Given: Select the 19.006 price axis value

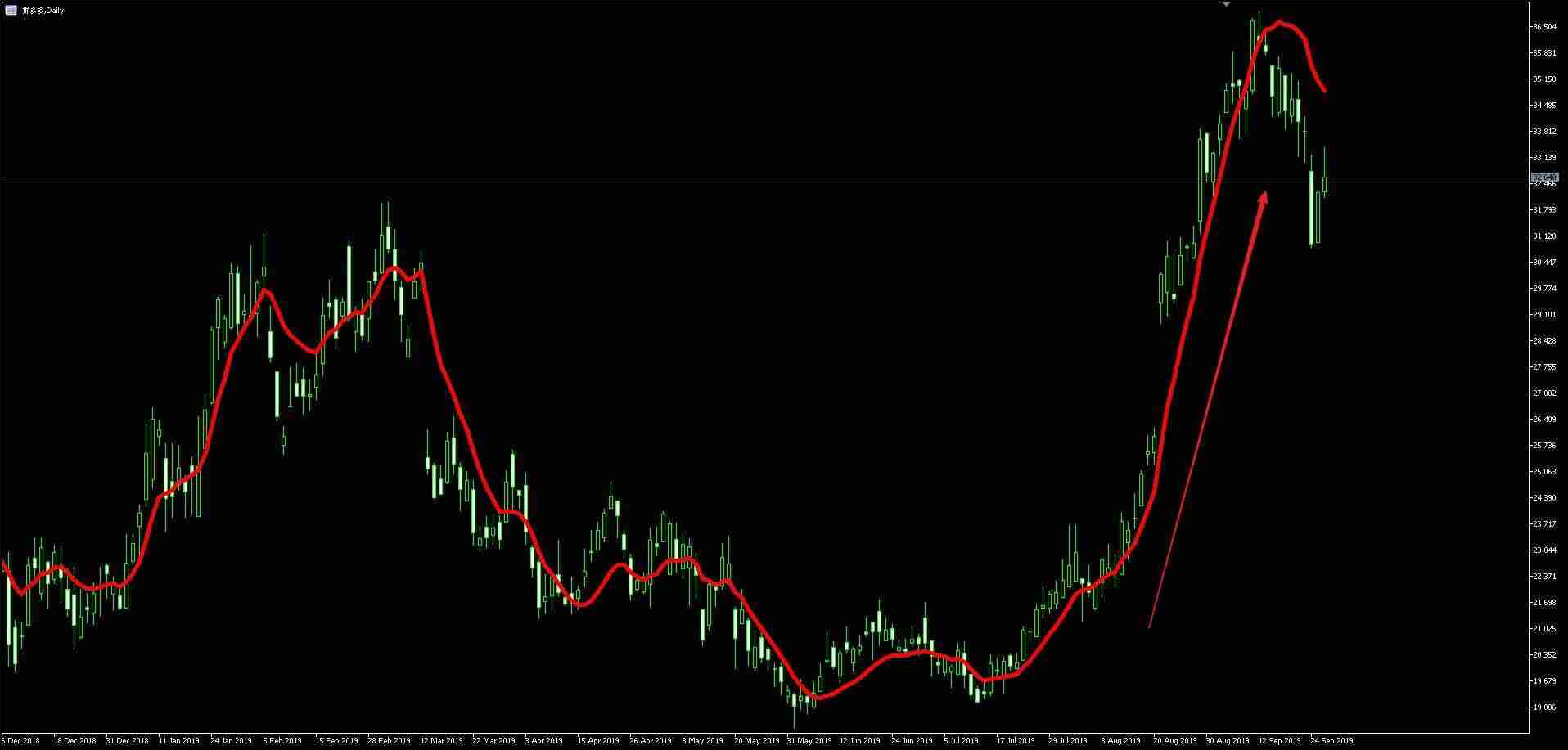Looking at the screenshot, I should (1544, 707).
